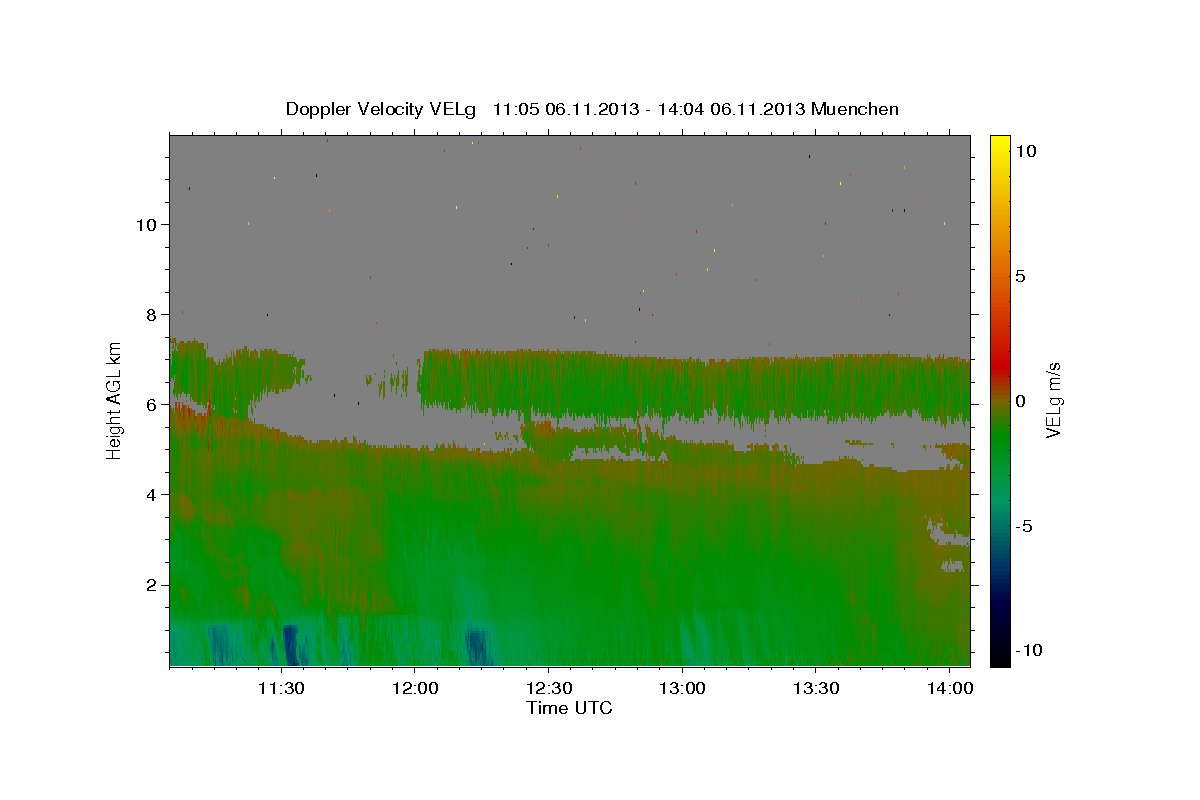
Task: Click the plot title 'Doppler Velocity VELg'
Action: 382,109
